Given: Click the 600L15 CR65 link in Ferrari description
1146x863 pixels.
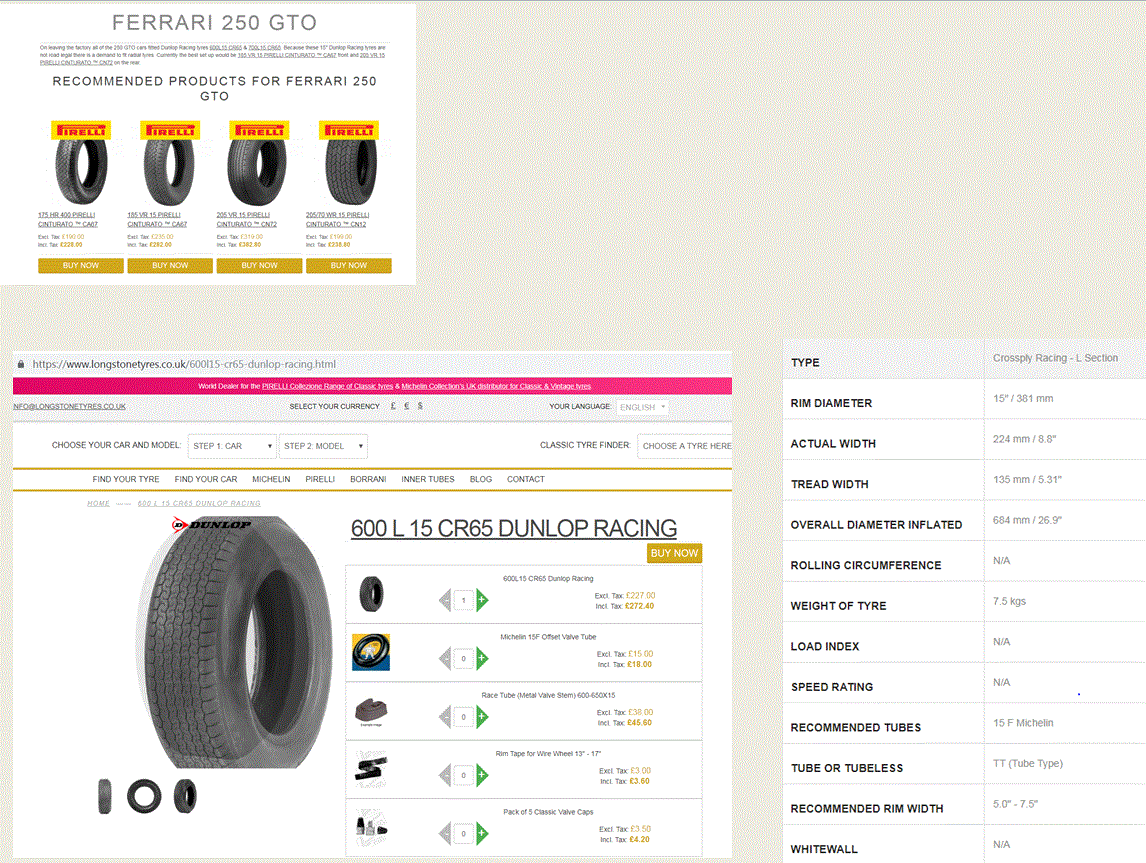Looking at the screenshot, I should (225, 47).
